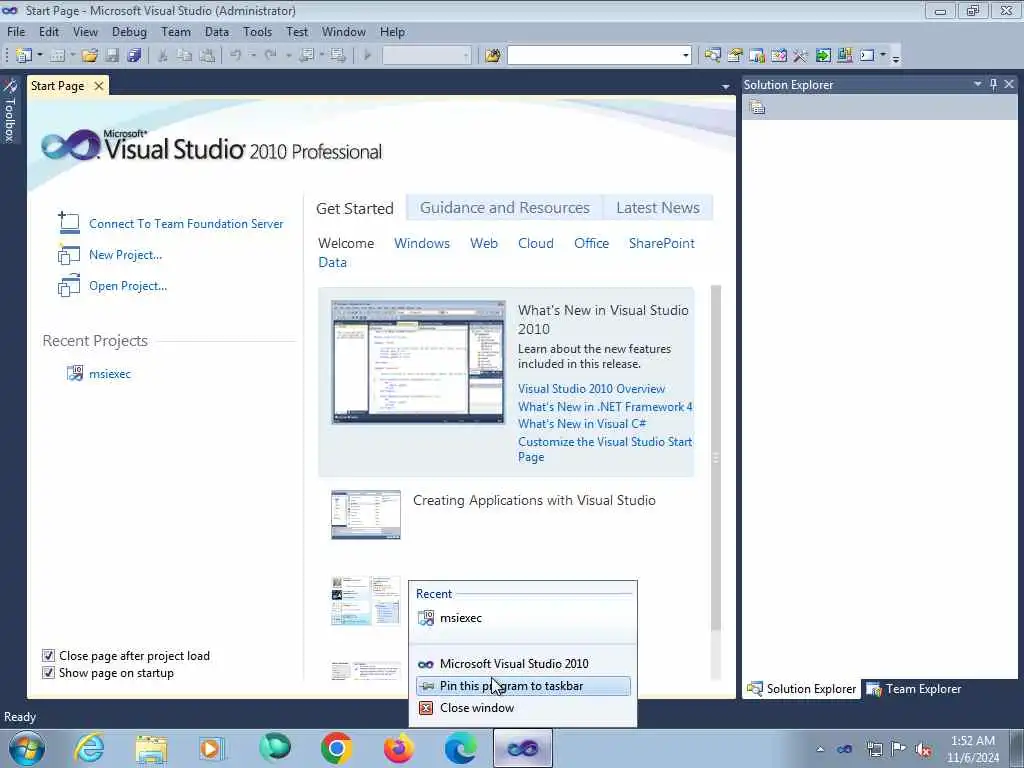Click the volume icon in system tray
The image size is (1024, 768).
coord(923,749)
